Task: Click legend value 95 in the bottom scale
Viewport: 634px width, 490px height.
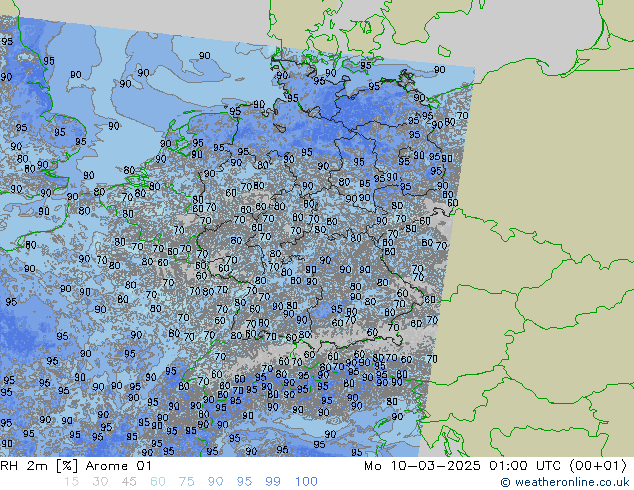Action: pyautogui.click(x=244, y=482)
